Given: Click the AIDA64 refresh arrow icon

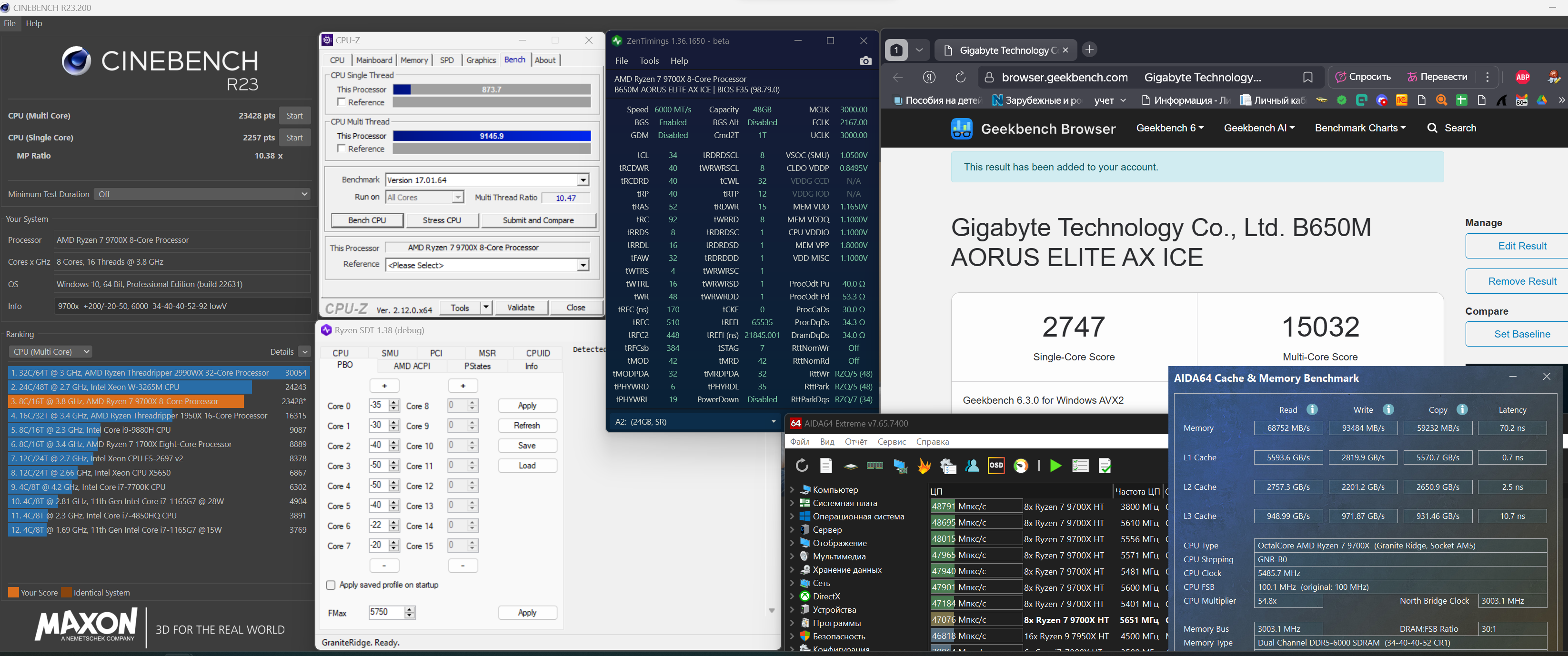Looking at the screenshot, I should [802, 466].
